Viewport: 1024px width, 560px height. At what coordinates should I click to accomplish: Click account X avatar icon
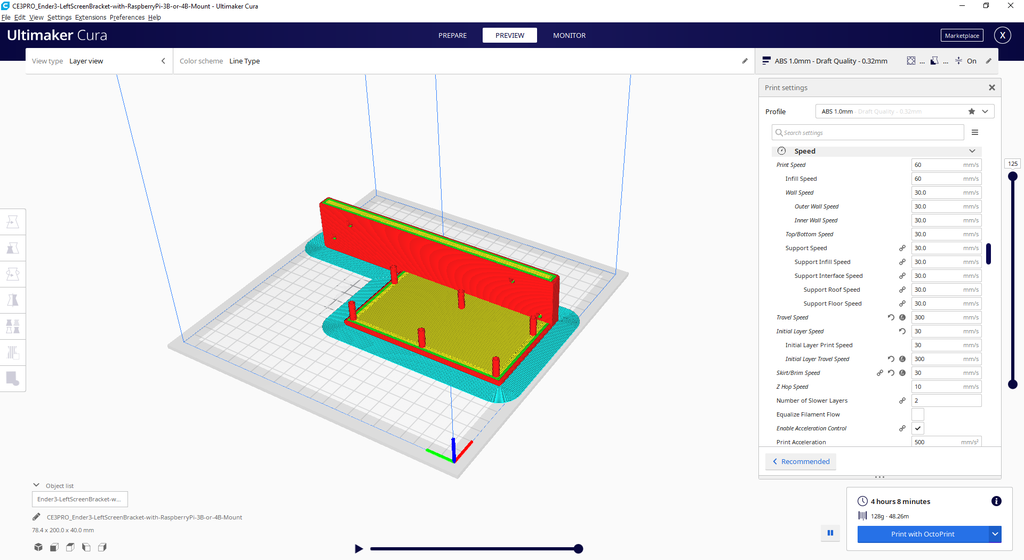(x=1002, y=35)
